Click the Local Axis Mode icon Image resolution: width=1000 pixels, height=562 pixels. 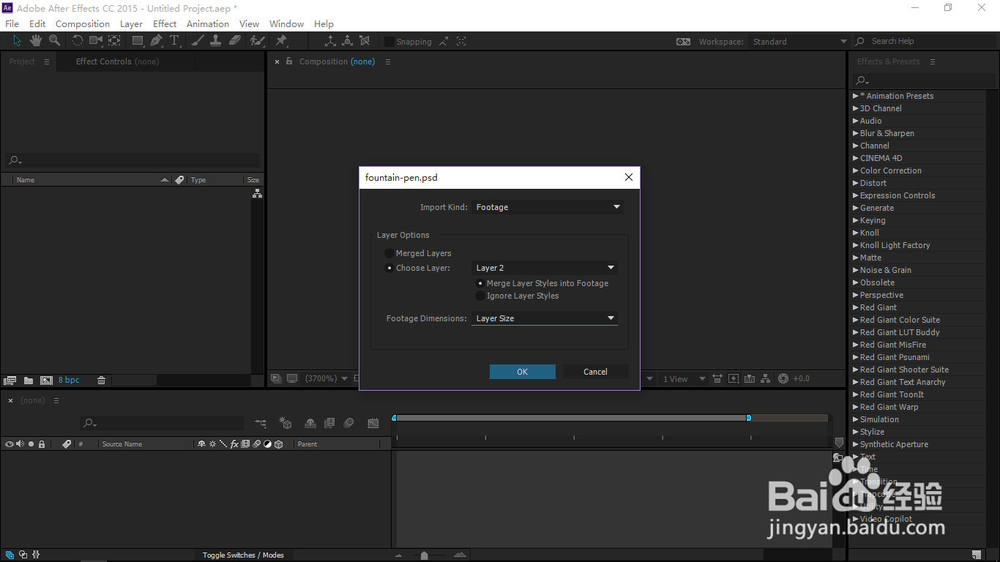click(330, 41)
